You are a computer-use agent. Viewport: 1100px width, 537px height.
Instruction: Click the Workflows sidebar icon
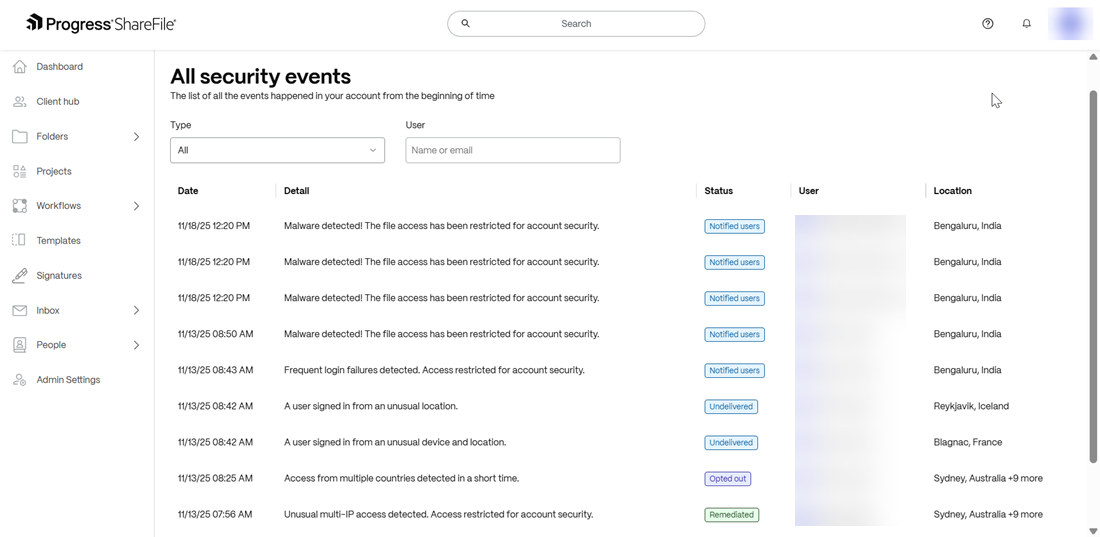[20, 206]
